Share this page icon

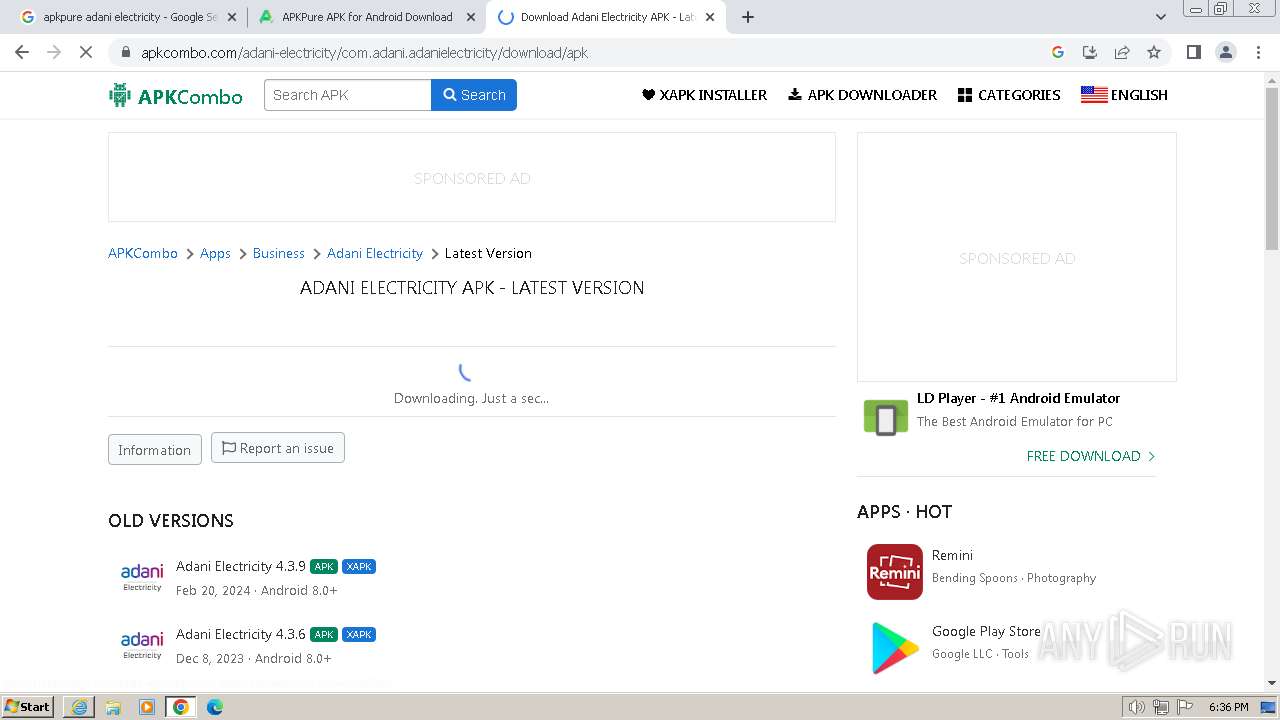[1122, 52]
